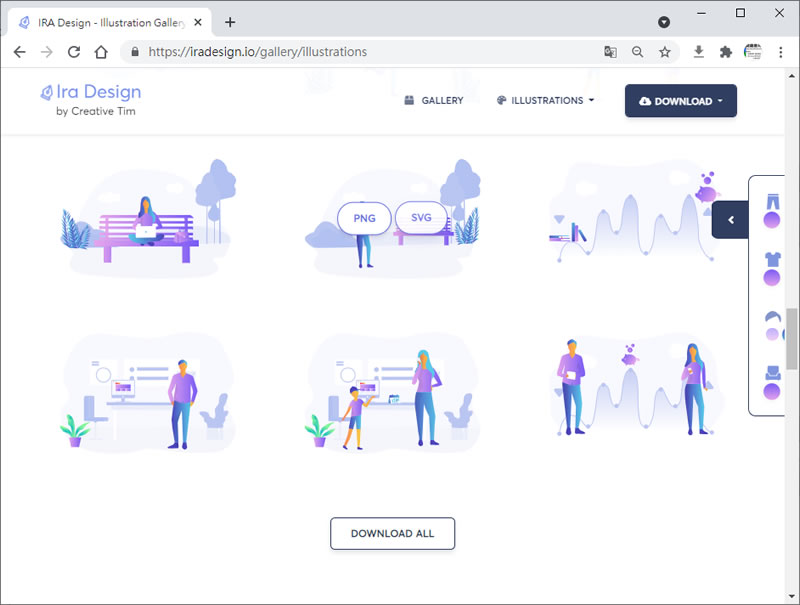Open woman on park bench illustration

pyautogui.click(x=148, y=218)
